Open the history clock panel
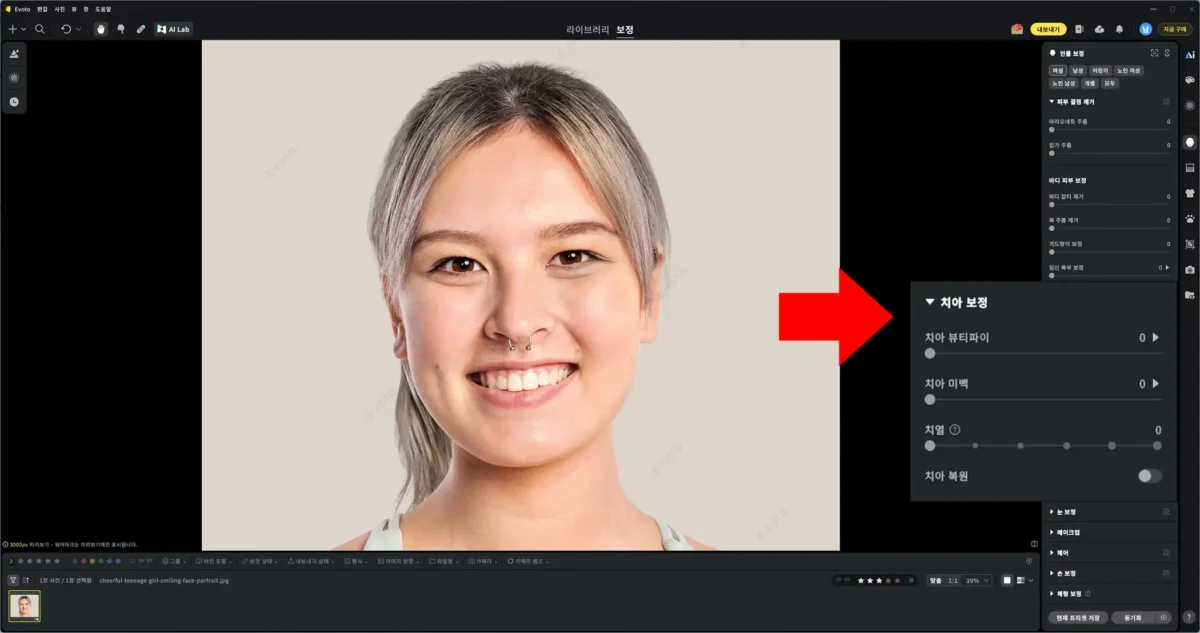This screenshot has width=1200, height=633. point(14,101)
